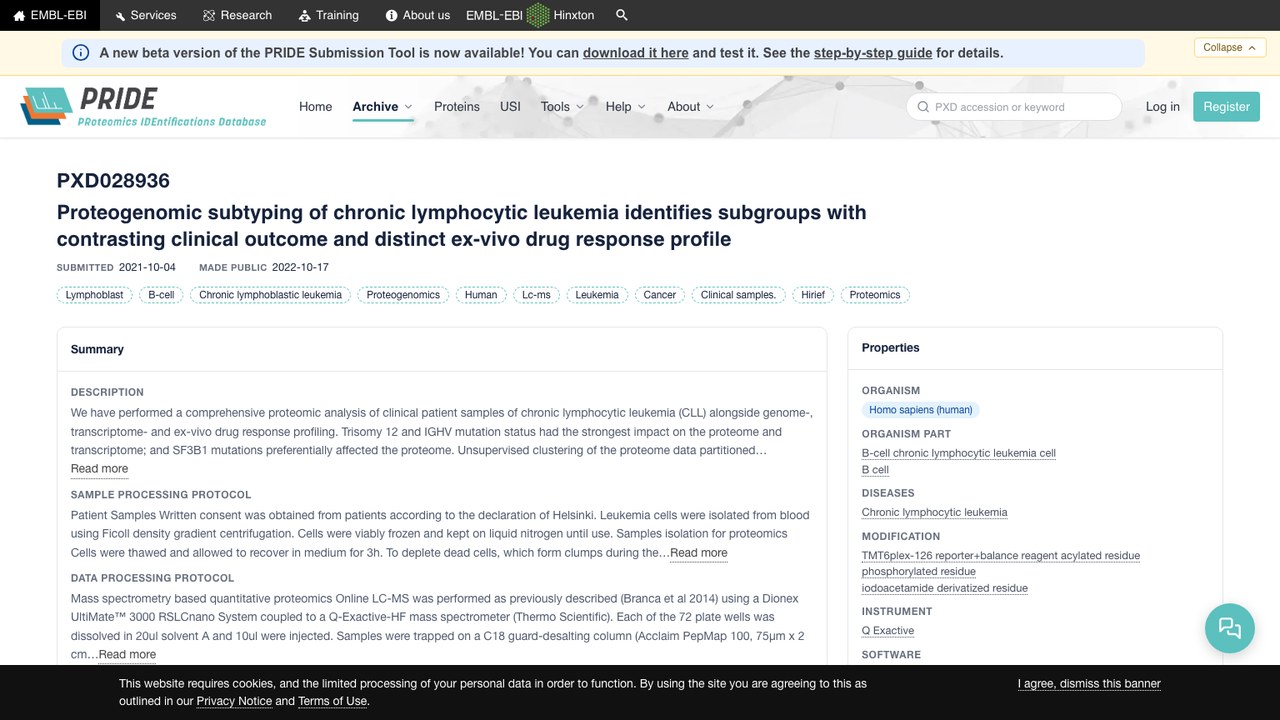Image resolution: width=1280 pixels, height=720 pixels.
Task: Click the Log in link
Action: pyautogui.click(x=1163, y=107)
